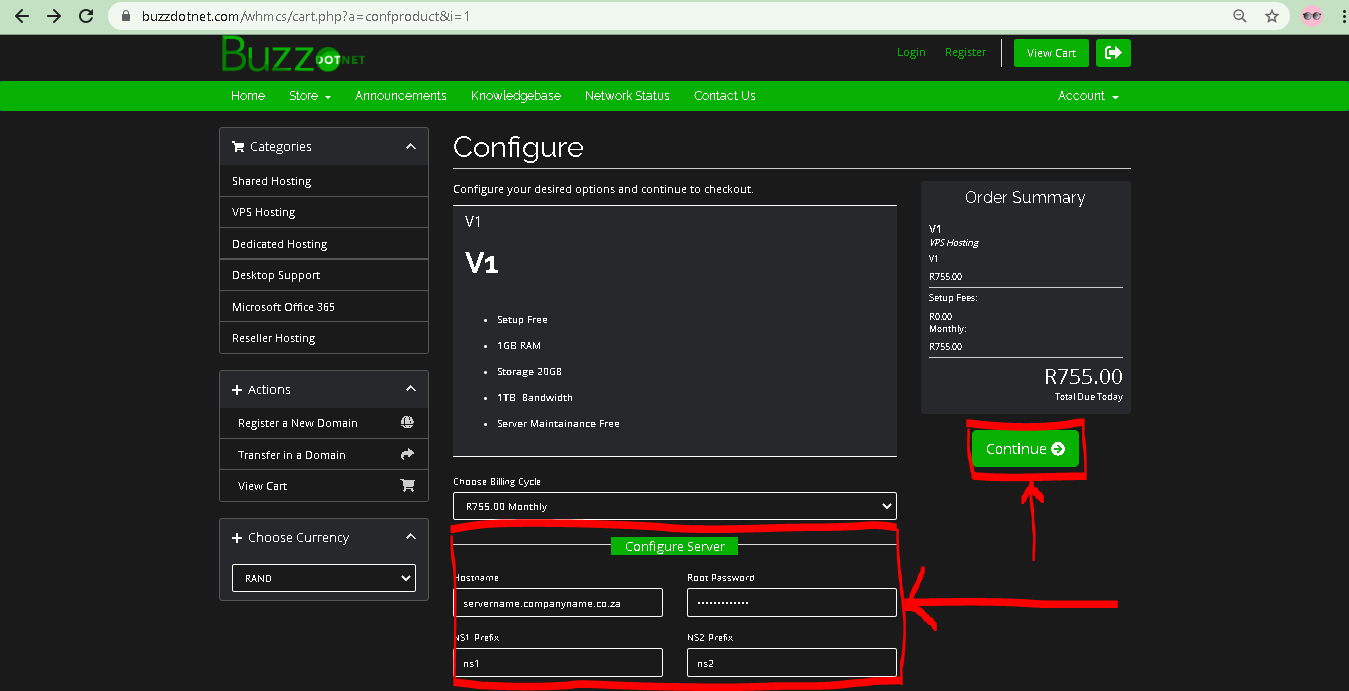
Task: Click the View Cart button in header
Action: tap(1051, 53)
